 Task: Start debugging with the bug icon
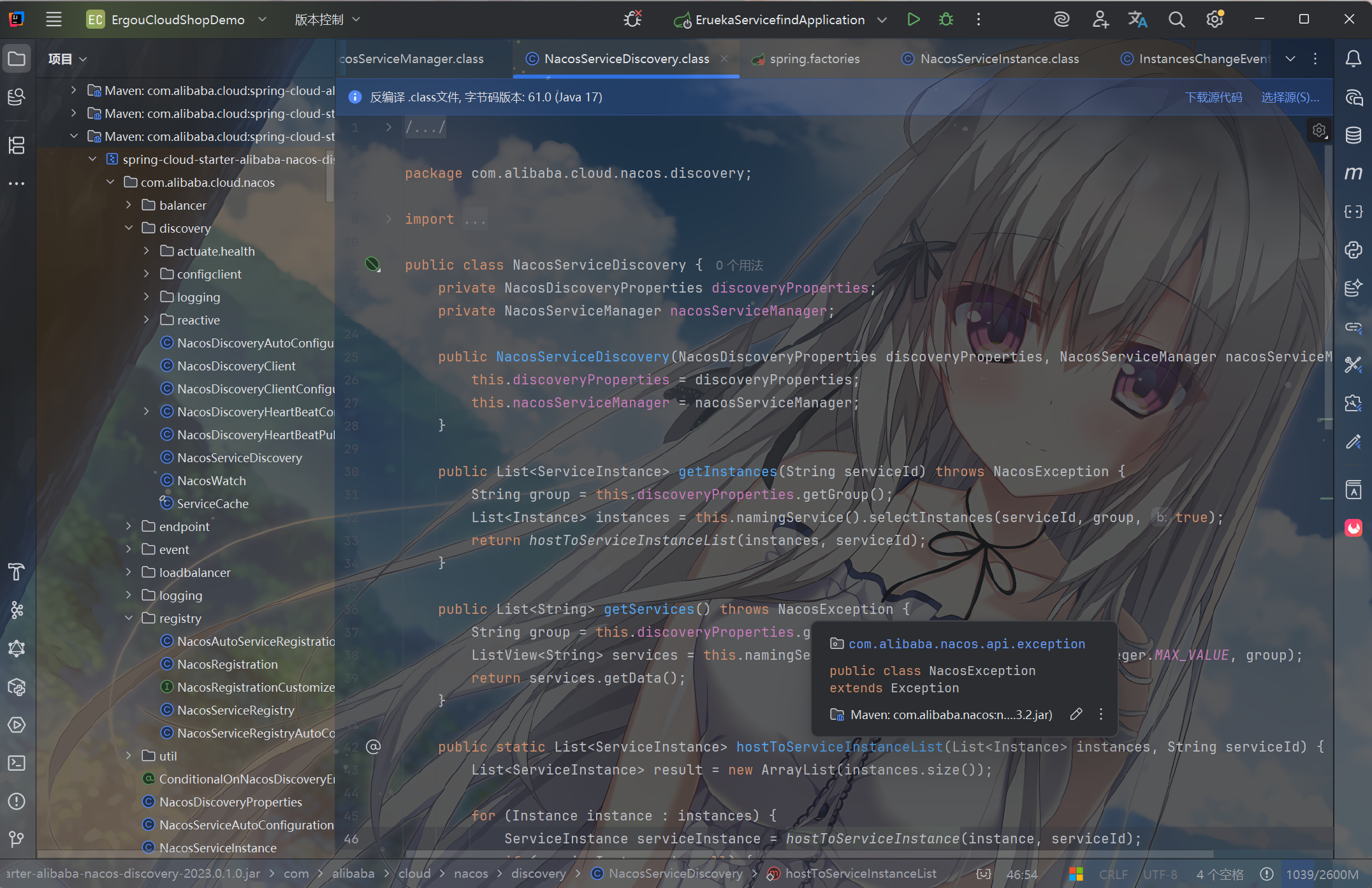point(946,20)
